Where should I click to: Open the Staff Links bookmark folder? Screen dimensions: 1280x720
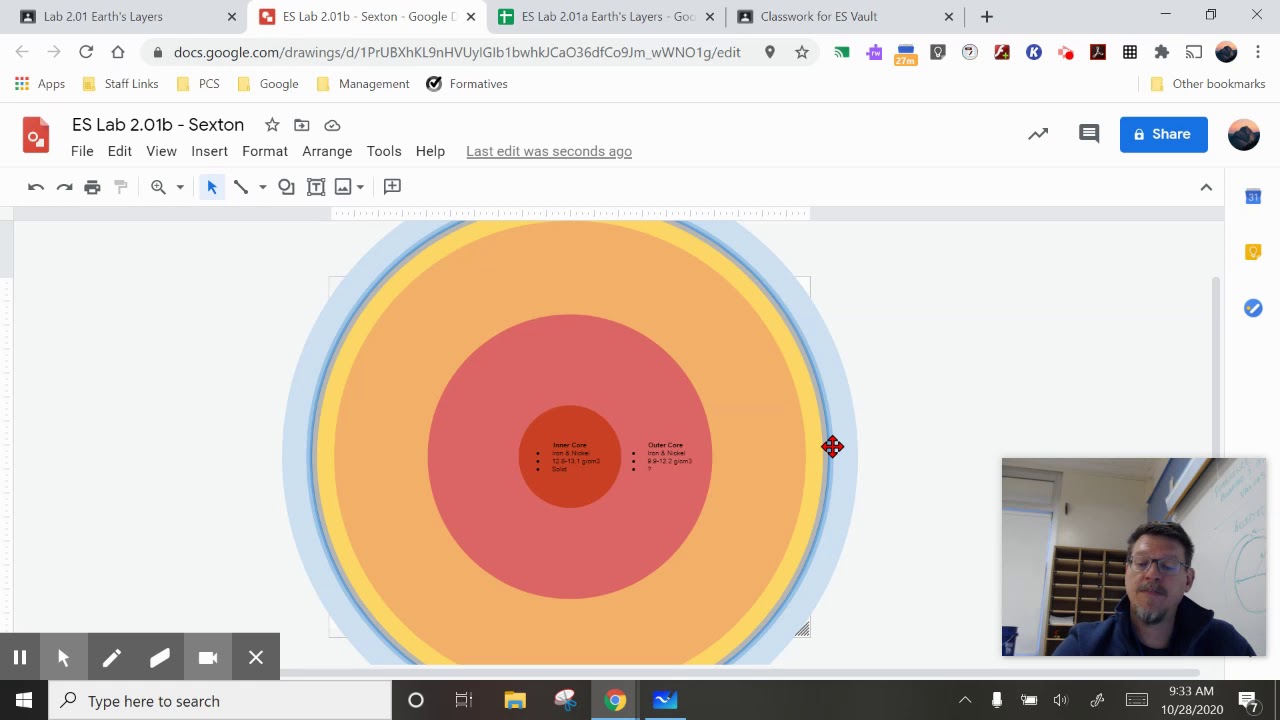click(120, 84)
